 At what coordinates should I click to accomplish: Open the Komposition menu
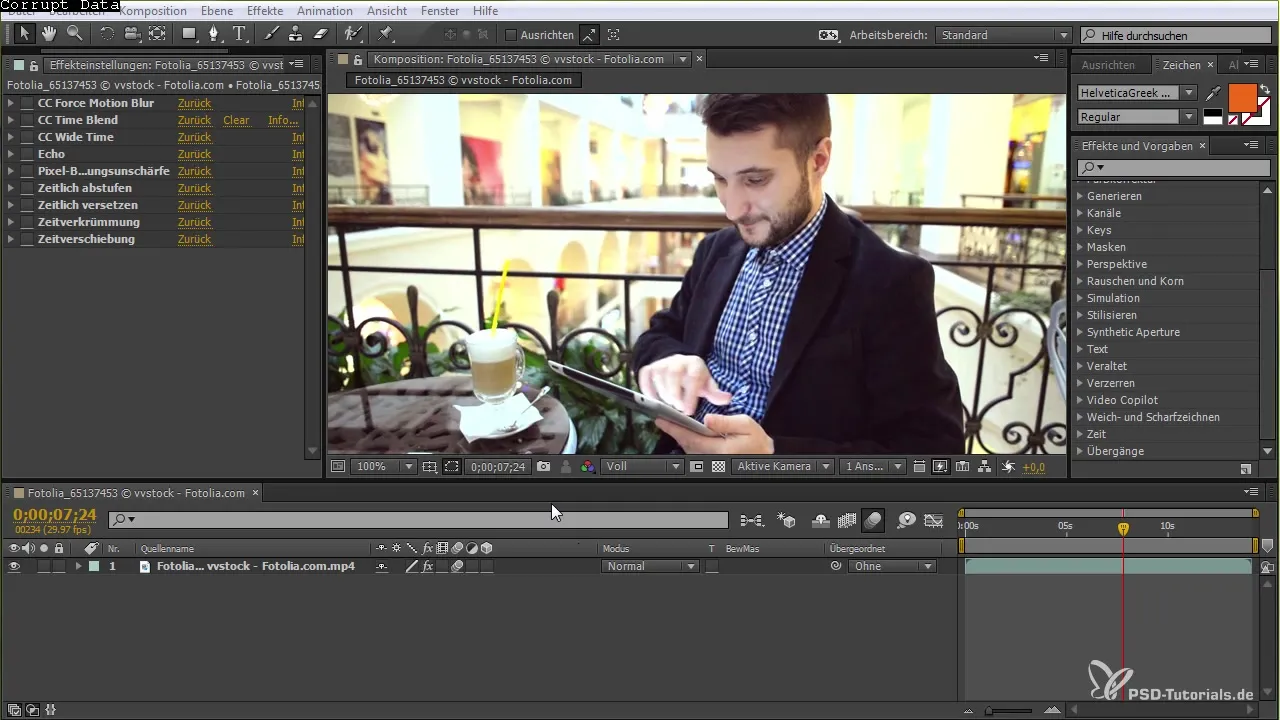point(152,11)
